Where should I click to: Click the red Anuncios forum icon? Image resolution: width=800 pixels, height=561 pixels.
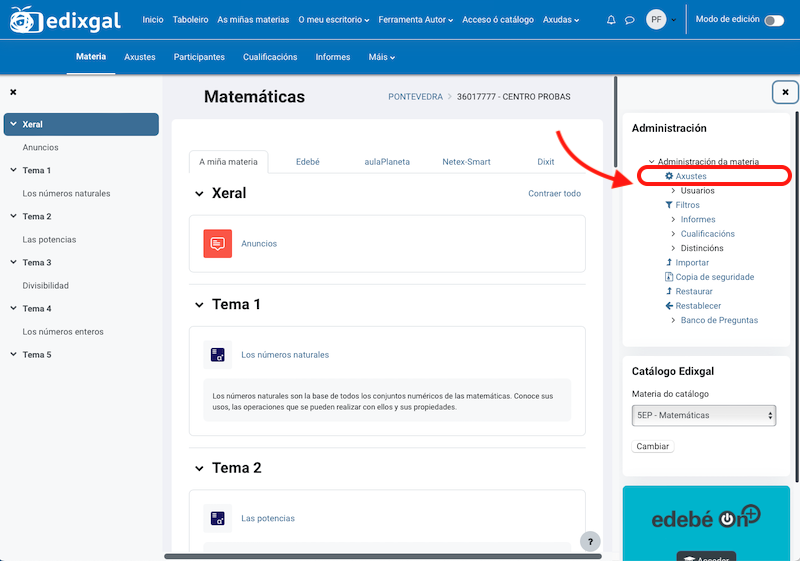(x=217, y=243)
